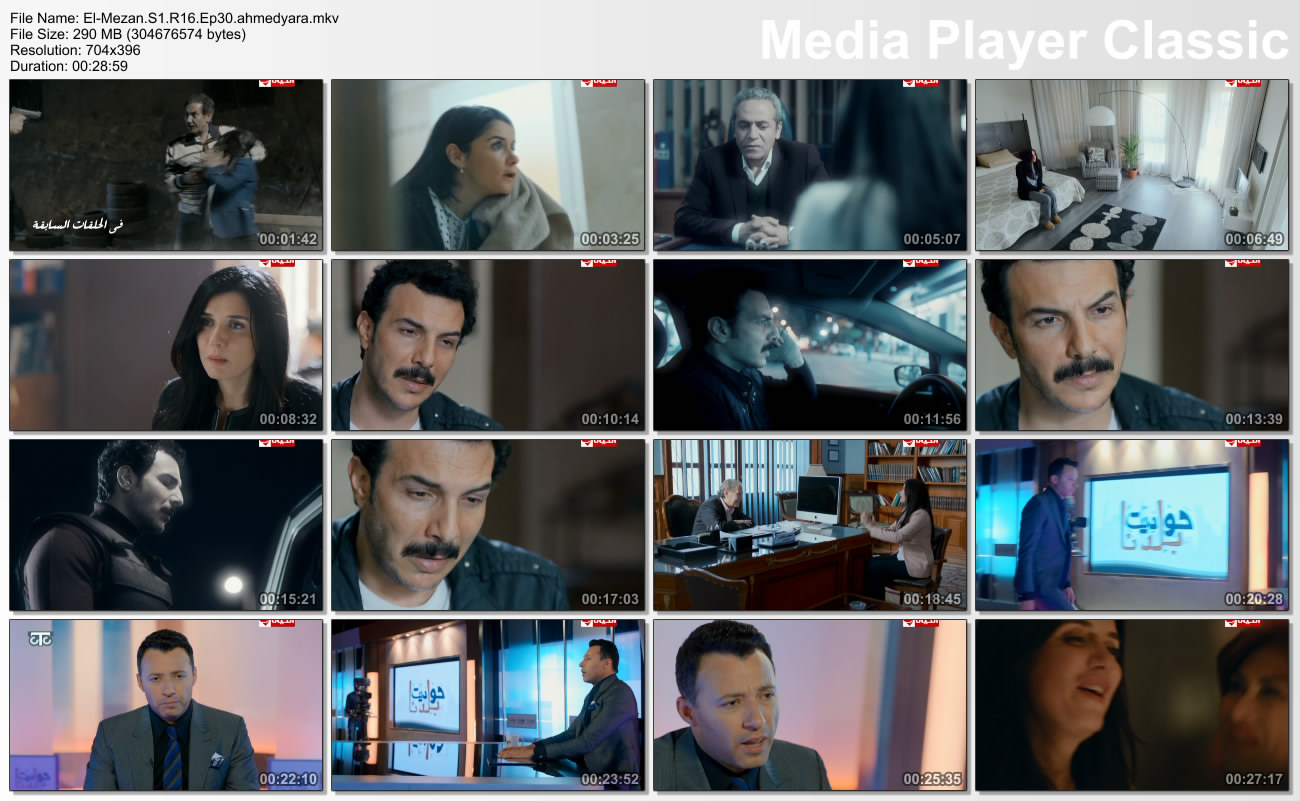Select the thumbnail timestamped 00:10:14
This screenshot has height=801, width=1300.
[x=488, y=345]
